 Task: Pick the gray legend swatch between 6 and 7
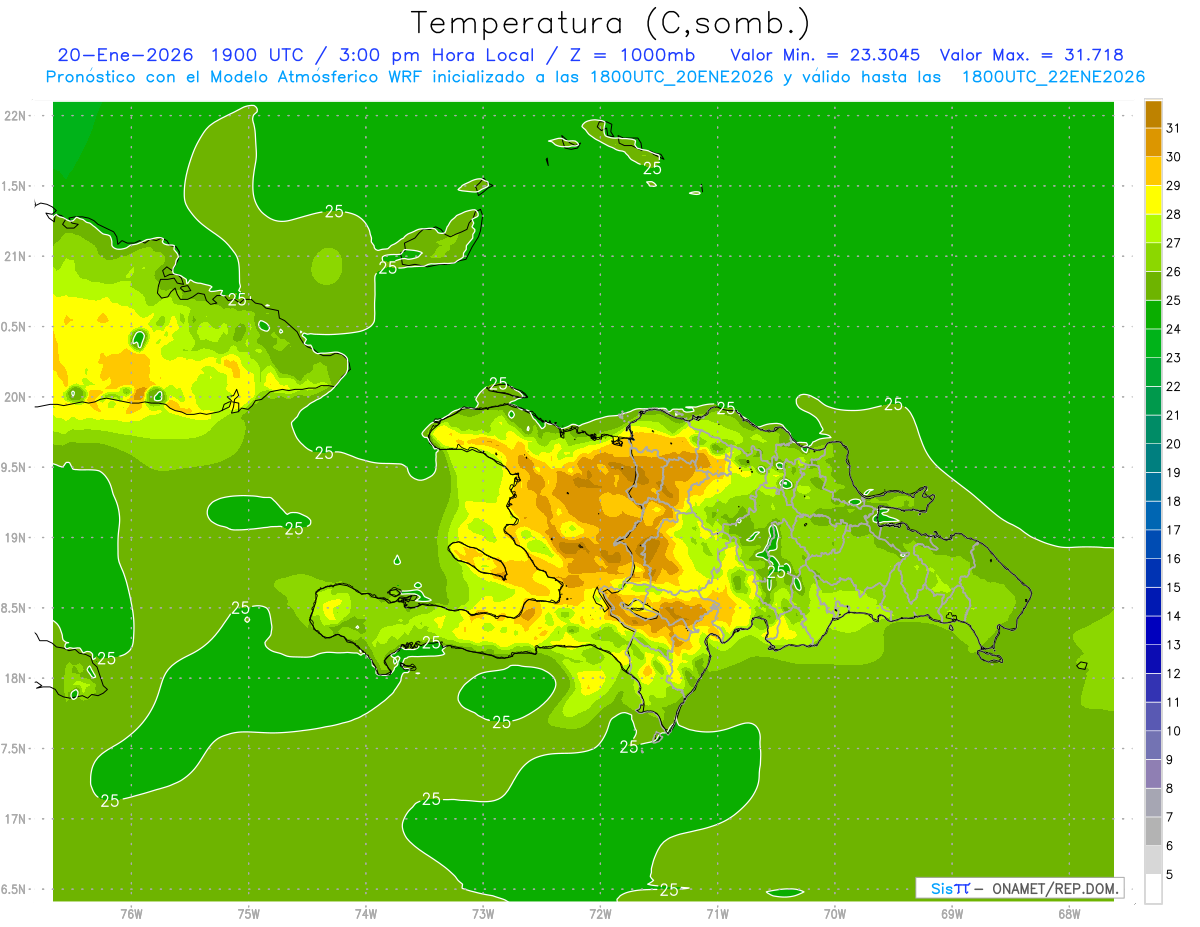click(1153, 832)
